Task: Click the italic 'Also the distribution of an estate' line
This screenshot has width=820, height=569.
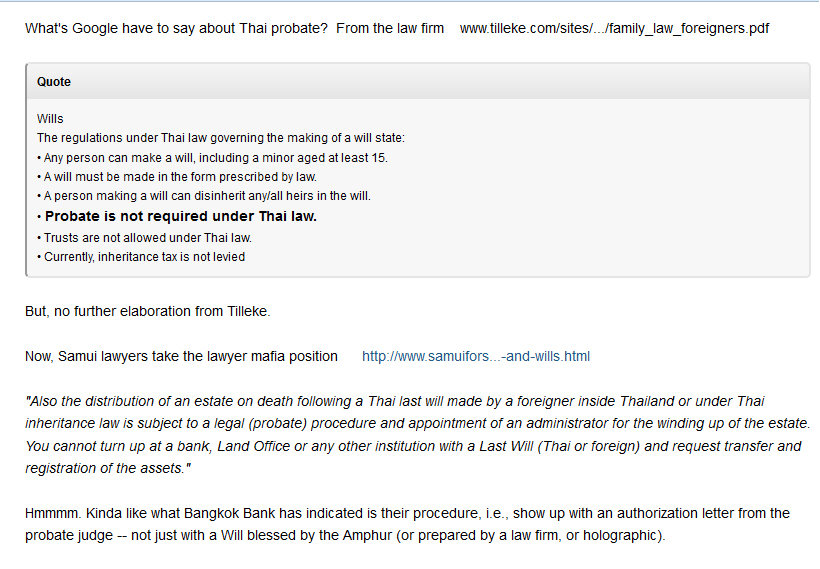Action: (395, 402)
